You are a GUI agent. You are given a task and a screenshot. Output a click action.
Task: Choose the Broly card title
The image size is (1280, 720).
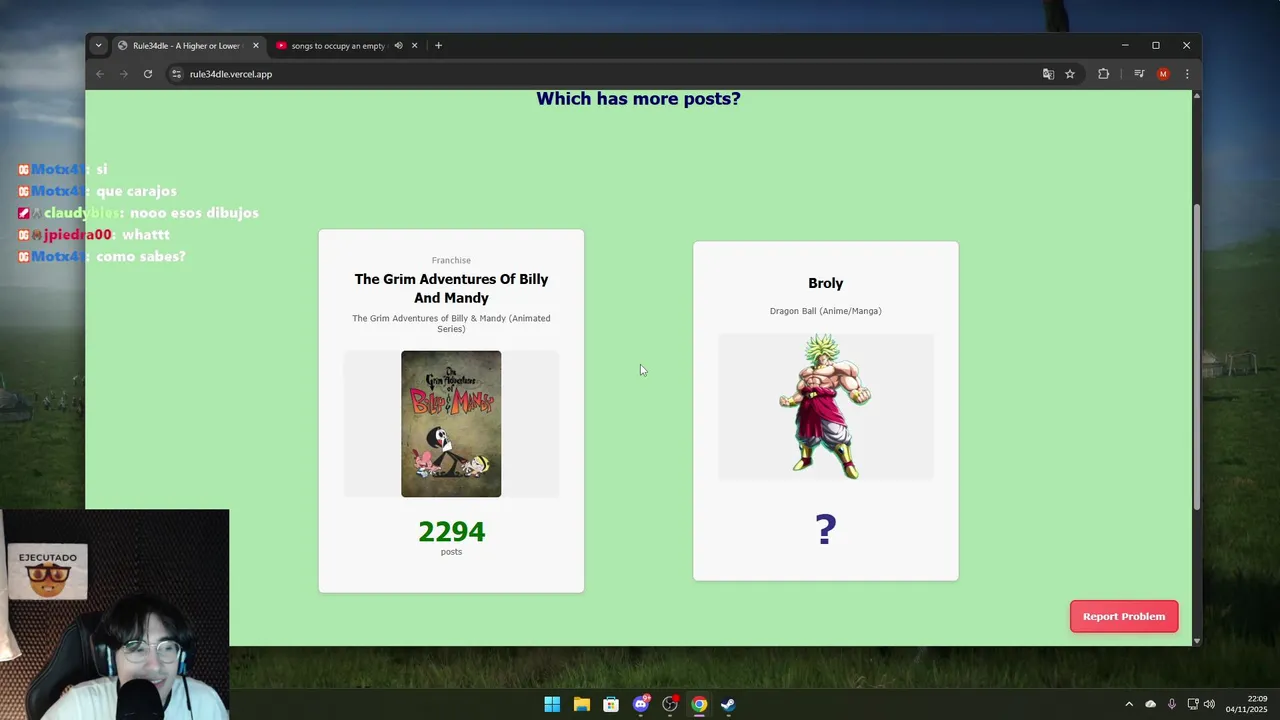pos(826,283)
